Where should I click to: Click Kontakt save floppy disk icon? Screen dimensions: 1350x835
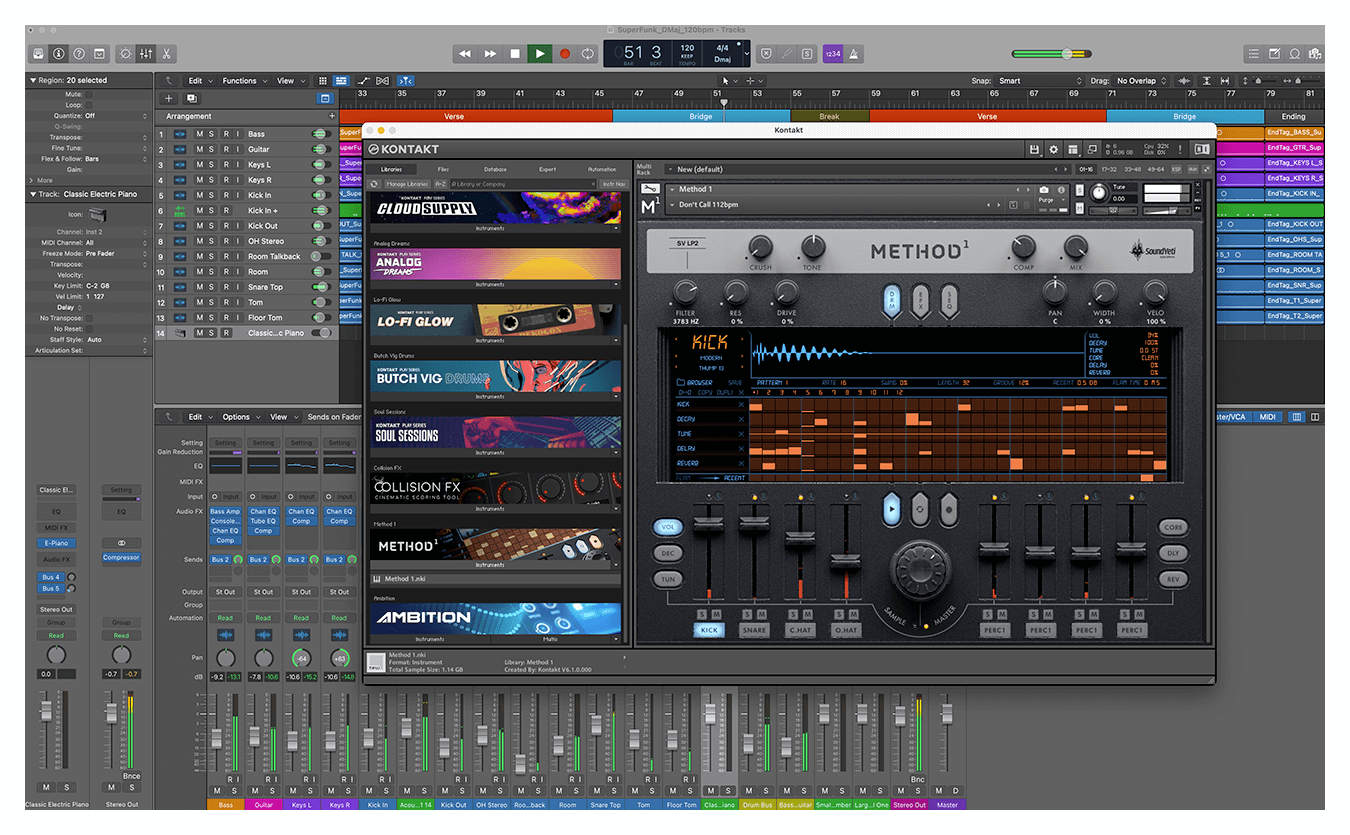(x=1035, y=149)
